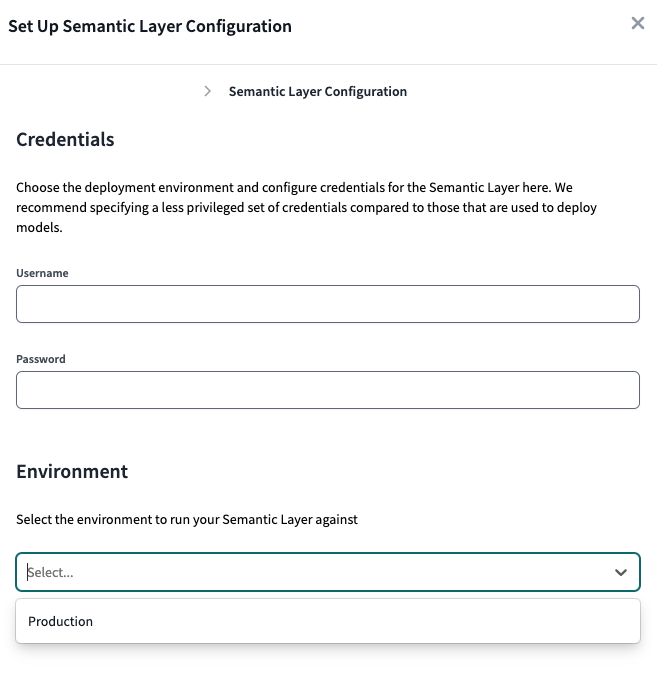Click the Username field label
Viewport: 657px width, 677px height.
pyautogui.click(x=42, y=273)
